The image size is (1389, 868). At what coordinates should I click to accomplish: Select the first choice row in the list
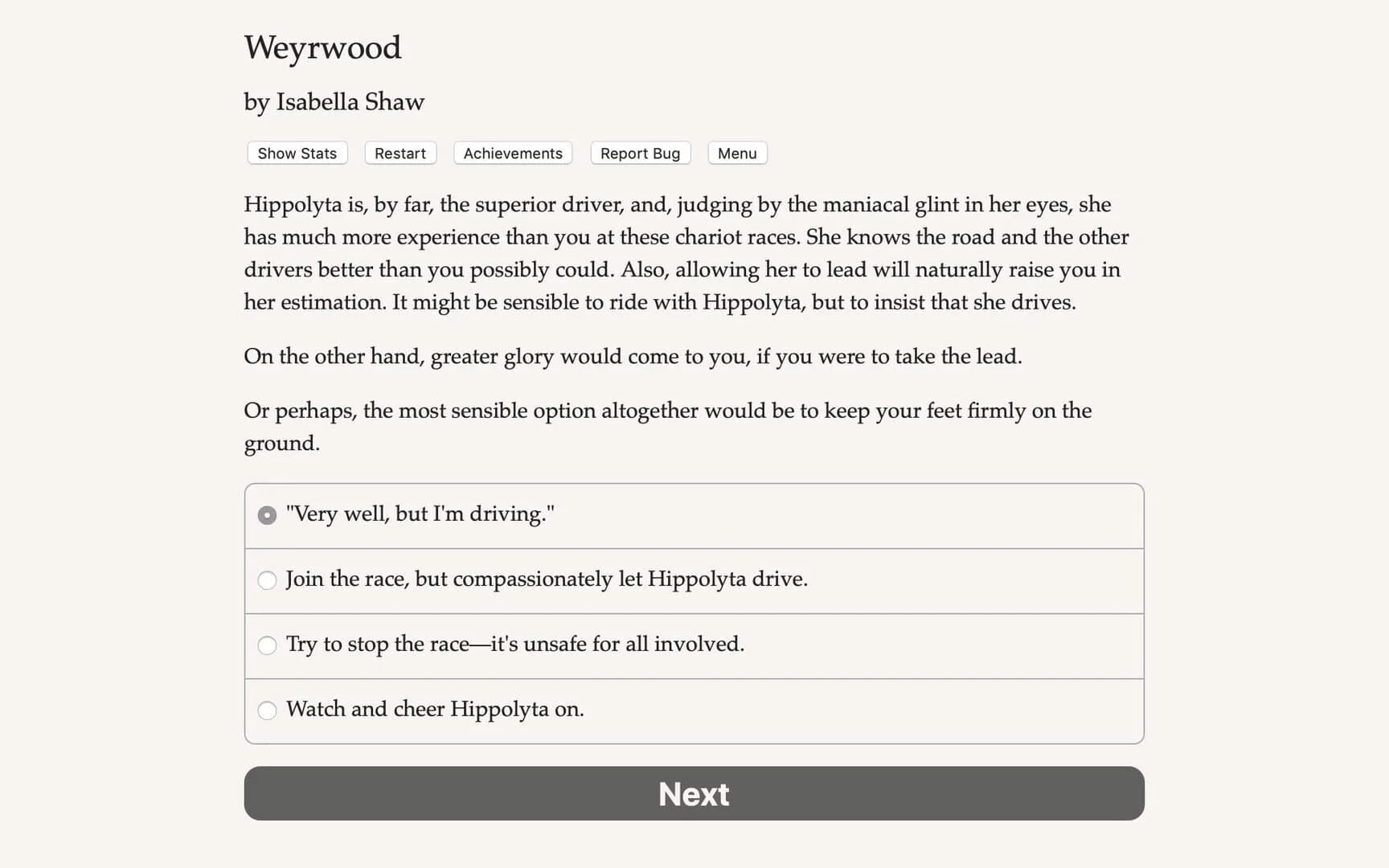tap(693, 514)
